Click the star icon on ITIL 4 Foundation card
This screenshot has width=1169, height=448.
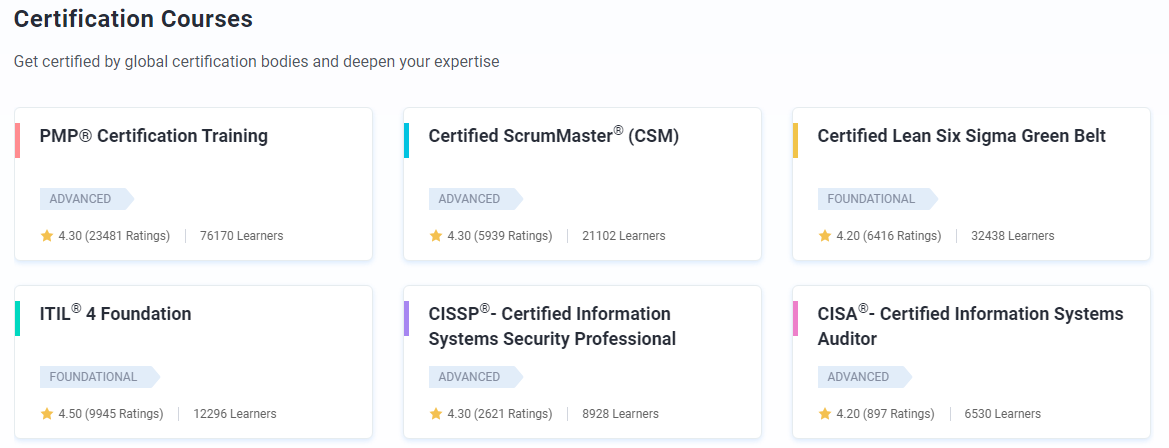(47, 414)
